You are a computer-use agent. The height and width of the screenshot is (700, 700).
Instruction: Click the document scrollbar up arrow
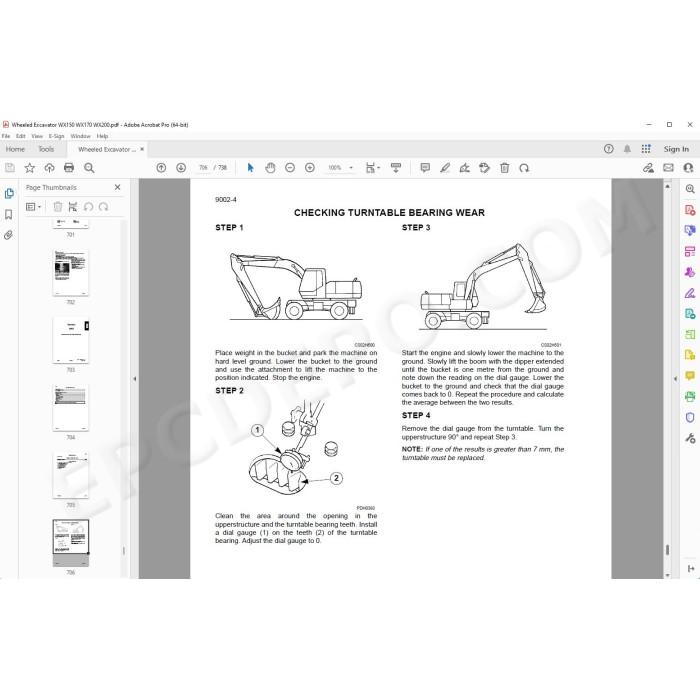pos(667,186)
